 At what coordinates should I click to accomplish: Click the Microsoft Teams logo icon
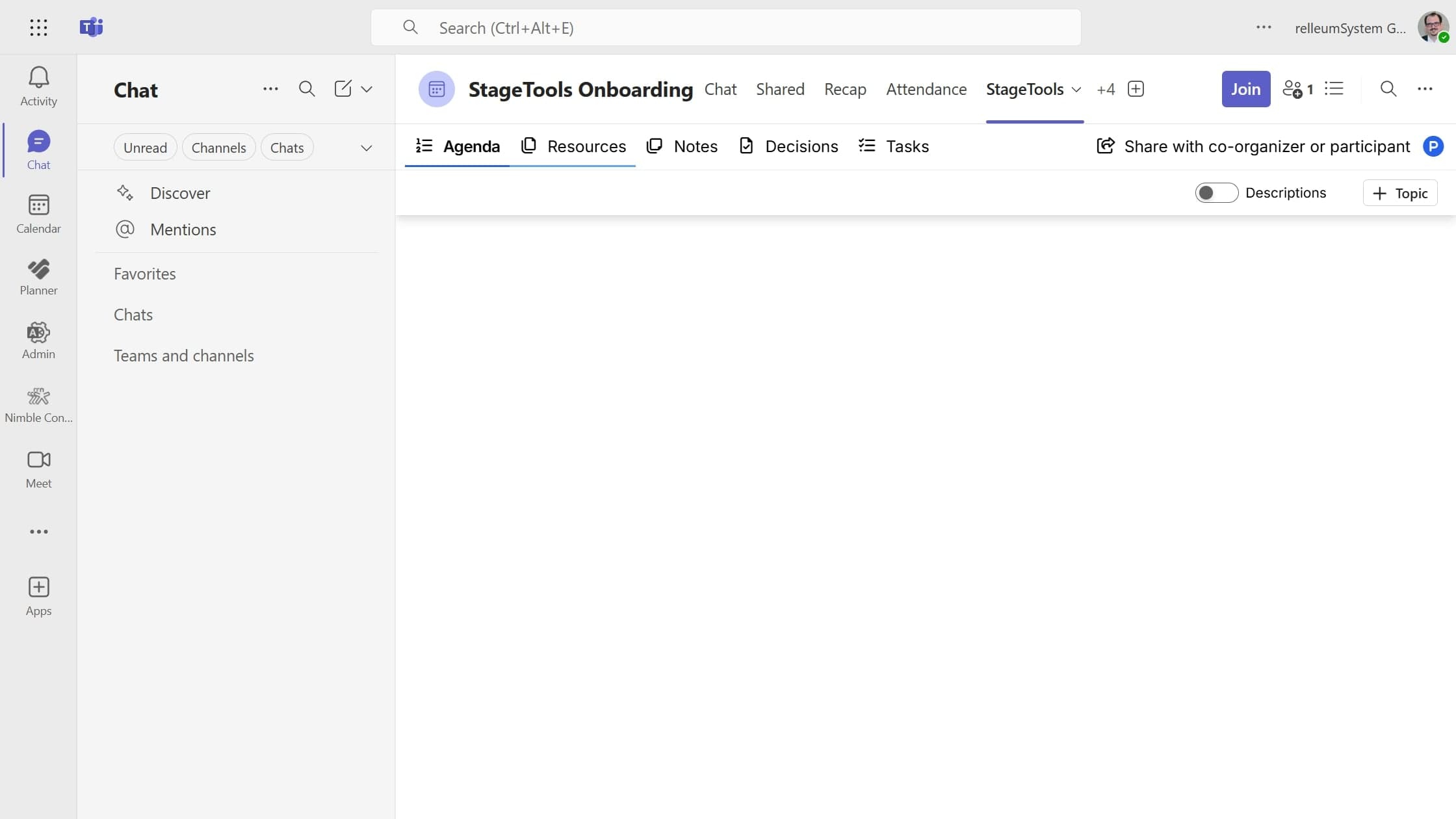pos(91,27)
